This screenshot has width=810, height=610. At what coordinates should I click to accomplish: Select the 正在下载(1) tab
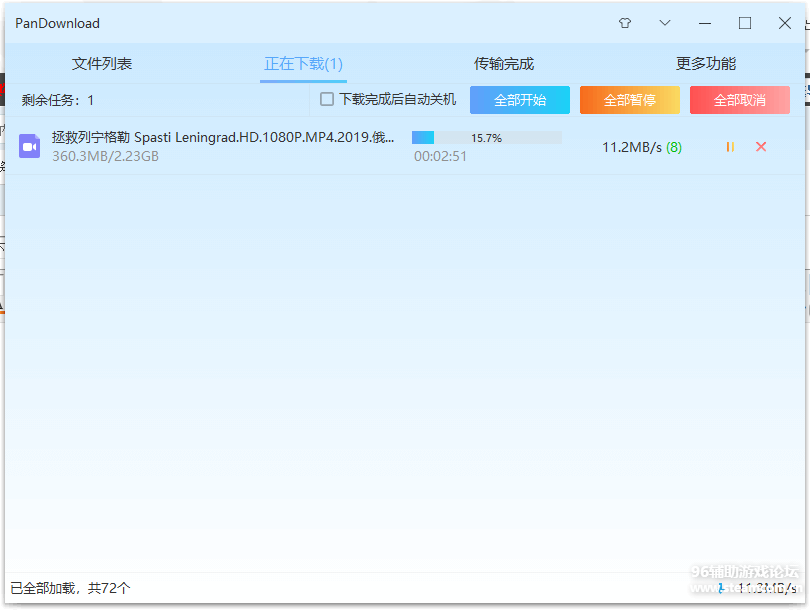click(303, 64)
